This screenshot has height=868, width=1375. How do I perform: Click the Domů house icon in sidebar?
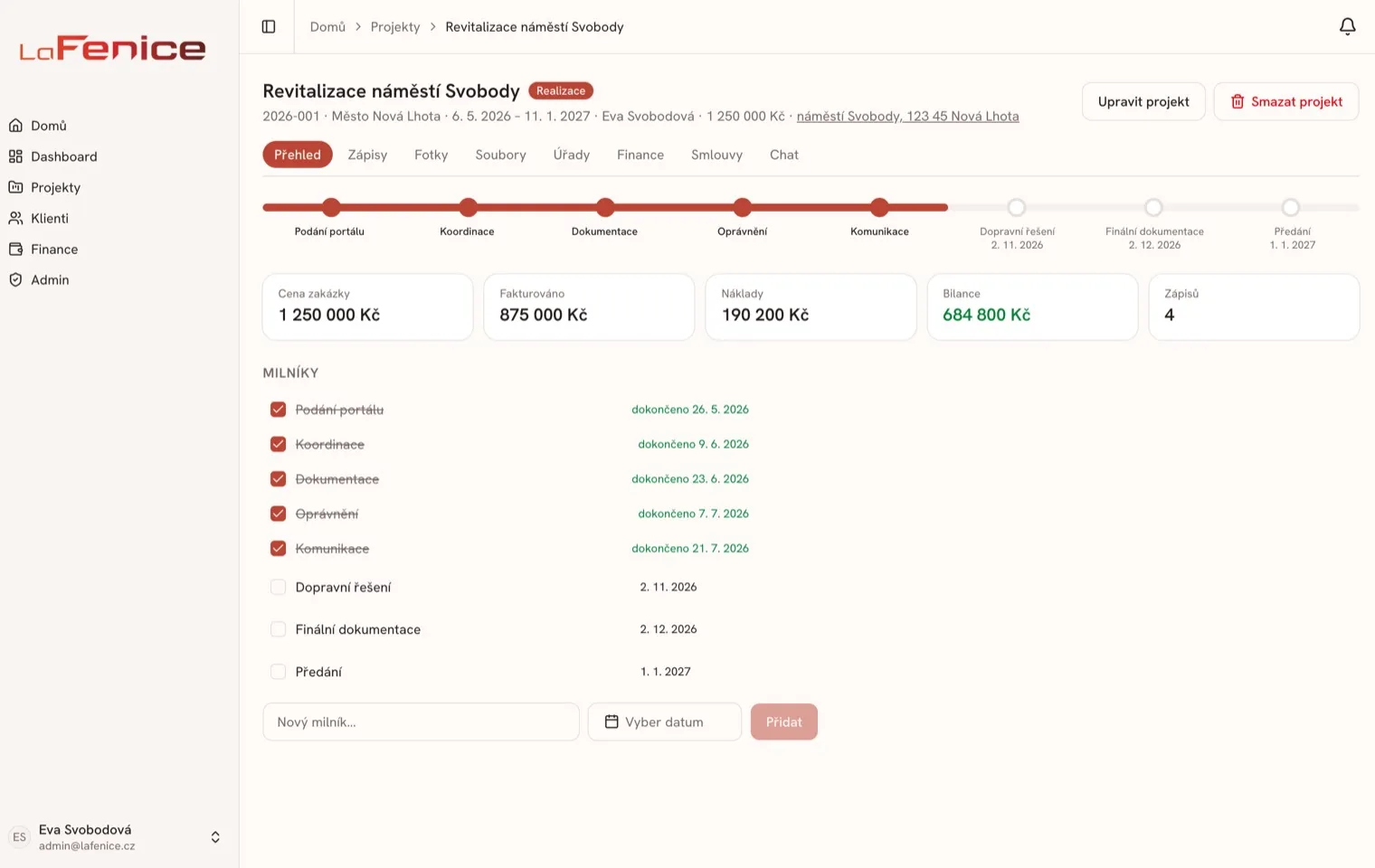click(15, 126)
